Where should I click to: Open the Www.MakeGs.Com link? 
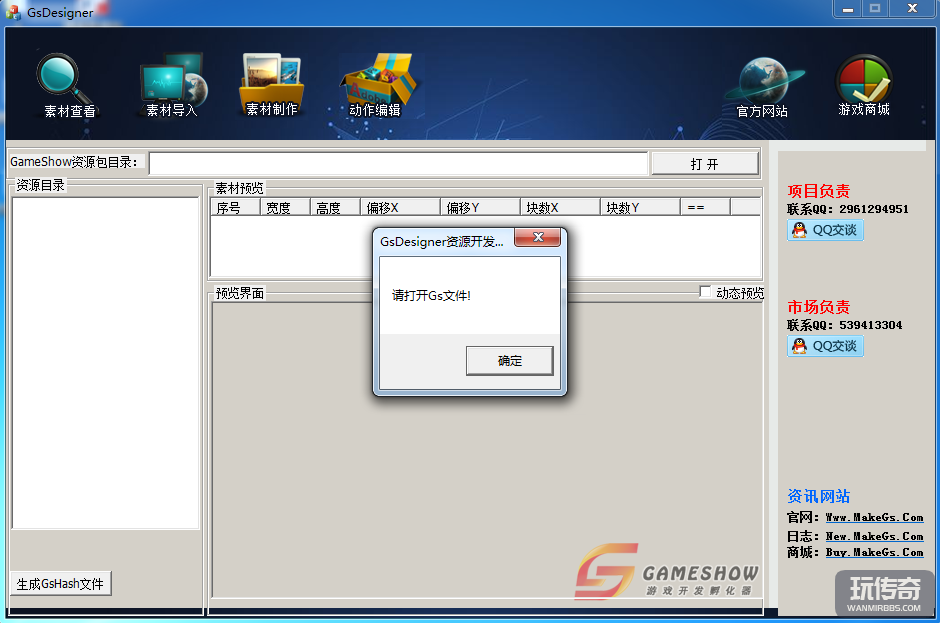[x=874, y=517]
